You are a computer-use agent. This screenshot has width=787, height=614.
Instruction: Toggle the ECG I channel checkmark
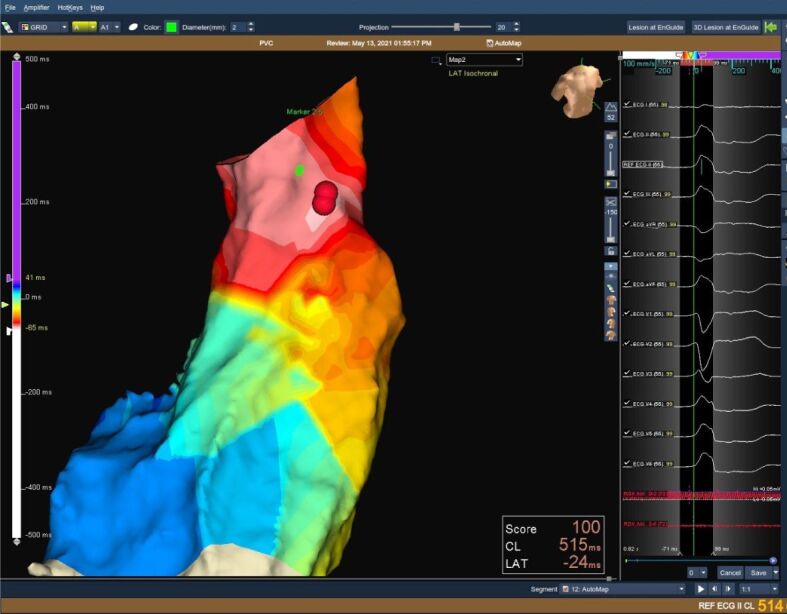click(627, 104)
